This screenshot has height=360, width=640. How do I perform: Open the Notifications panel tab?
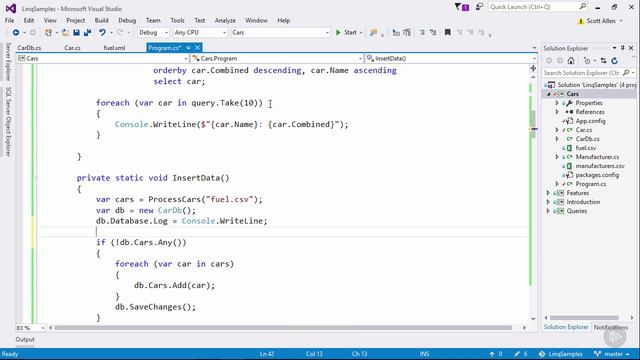pos(611,327)
